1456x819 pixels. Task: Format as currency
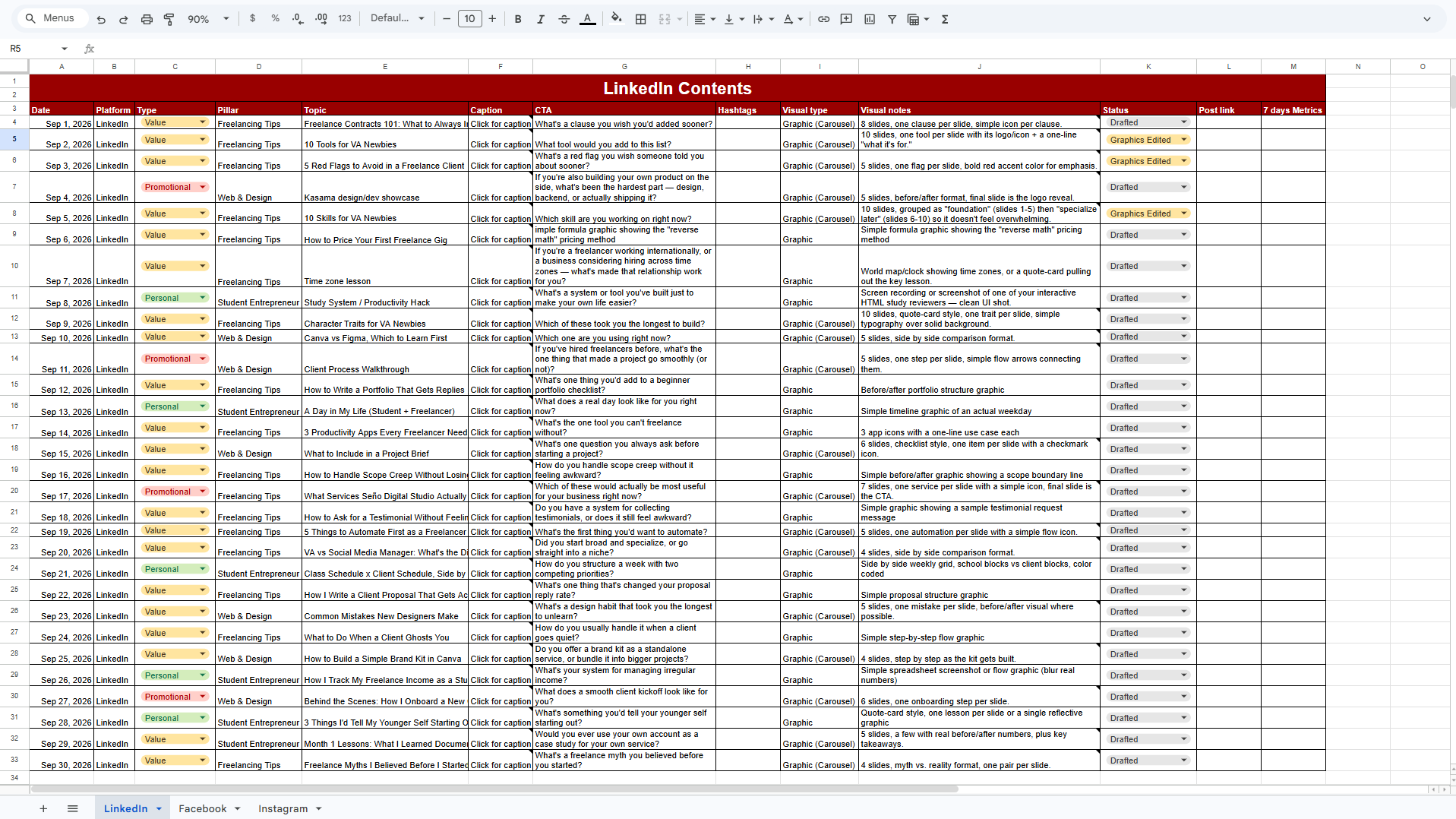coord(253,19)
